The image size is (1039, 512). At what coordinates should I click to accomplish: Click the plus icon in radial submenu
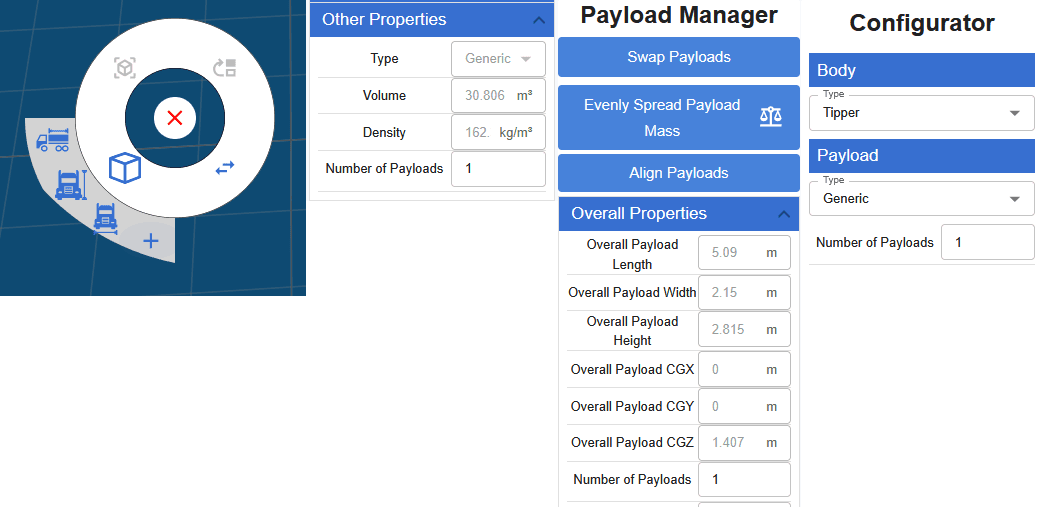(151, 241)
